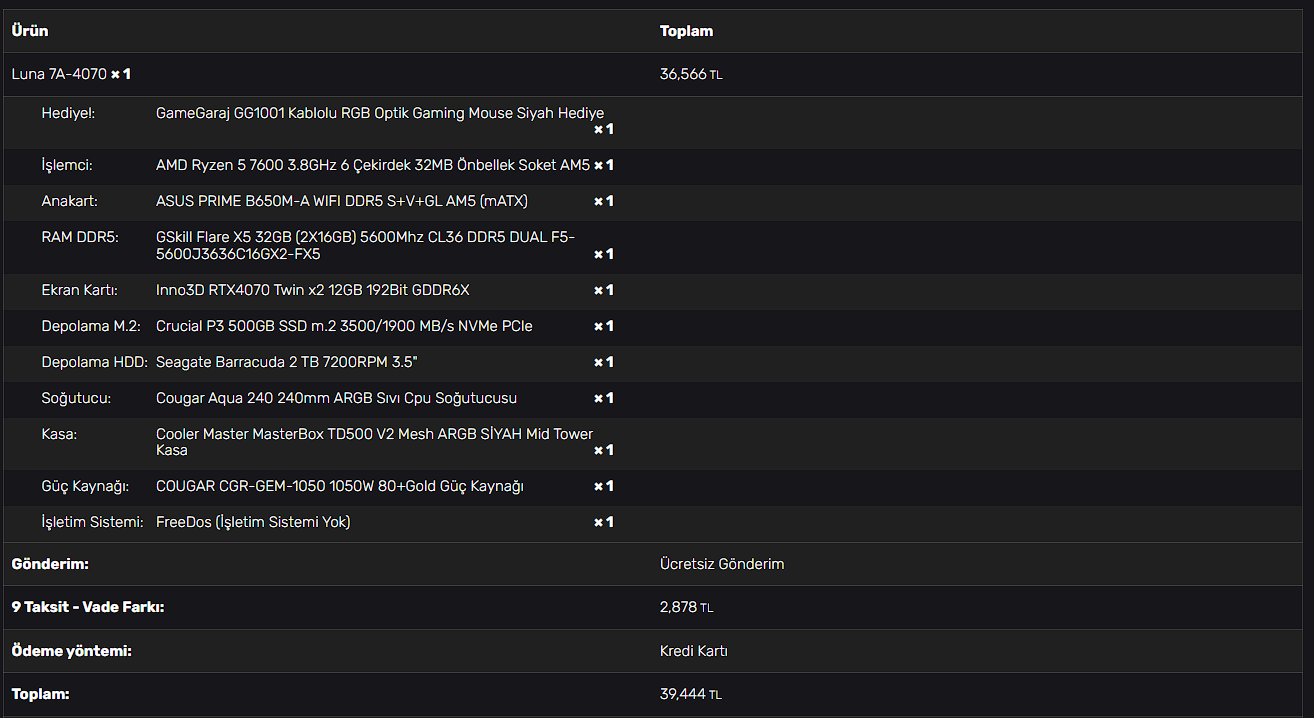This screenshot has width=1314, height=718.
Task: Click the Crucial P3 500GB SSD entry
Action: pyautogui.click(x=344, y=326)
